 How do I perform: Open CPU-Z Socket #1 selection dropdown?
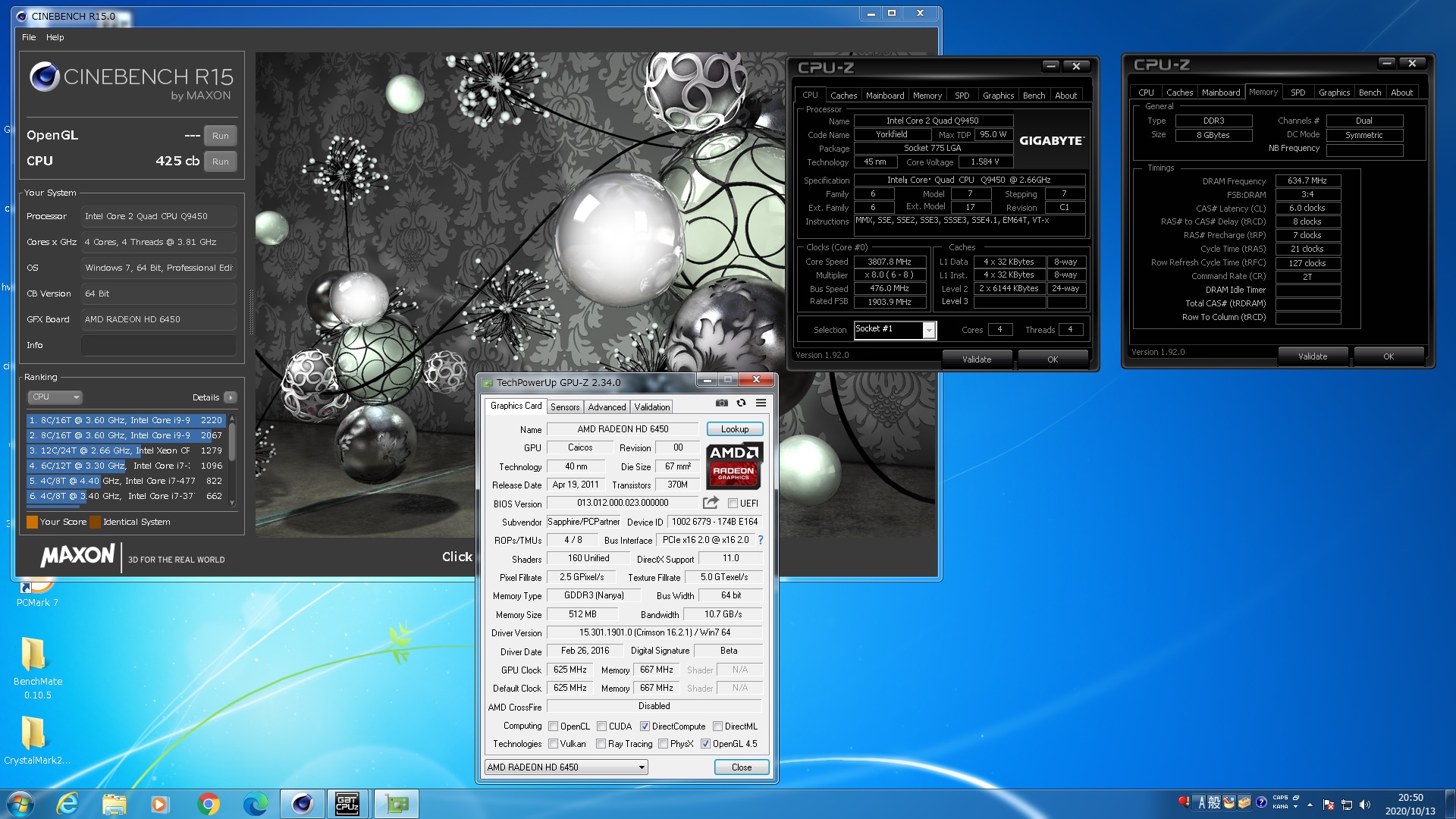(x=895, y=329)
